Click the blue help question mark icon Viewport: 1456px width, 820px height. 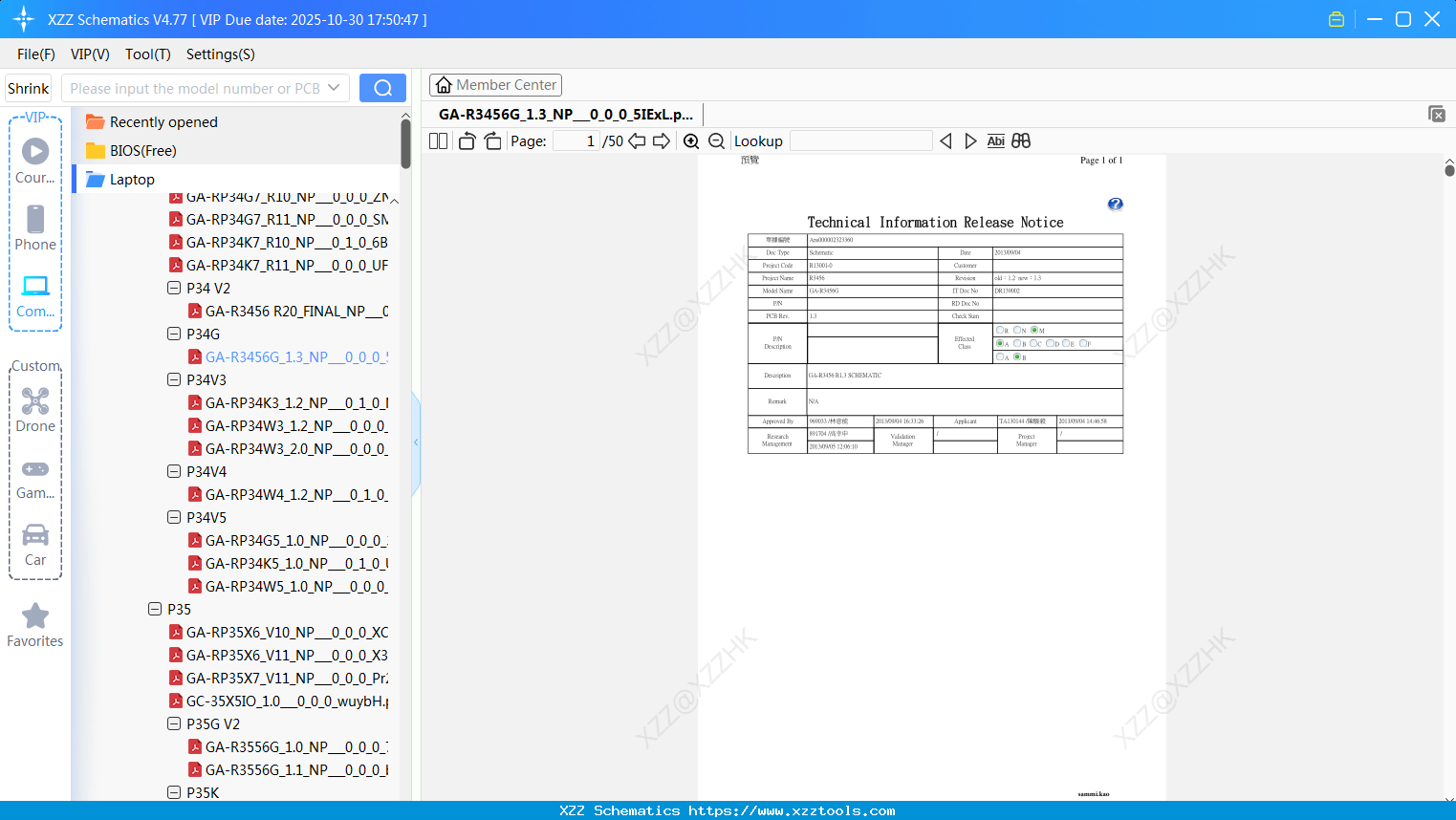pyautogui.click(x=1115, y=204)
